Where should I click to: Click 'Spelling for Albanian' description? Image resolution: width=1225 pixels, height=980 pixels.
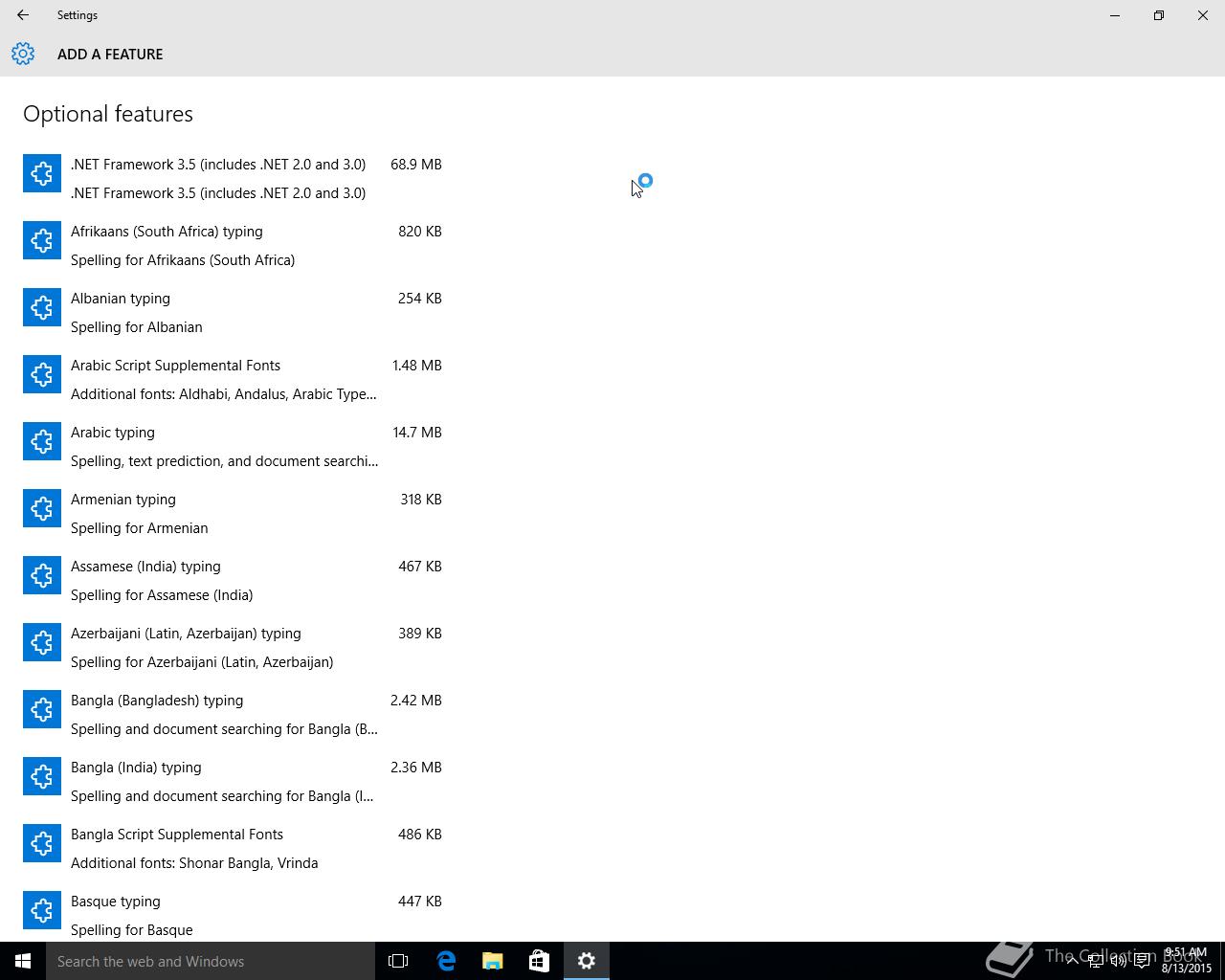click(x=137, y=327)
